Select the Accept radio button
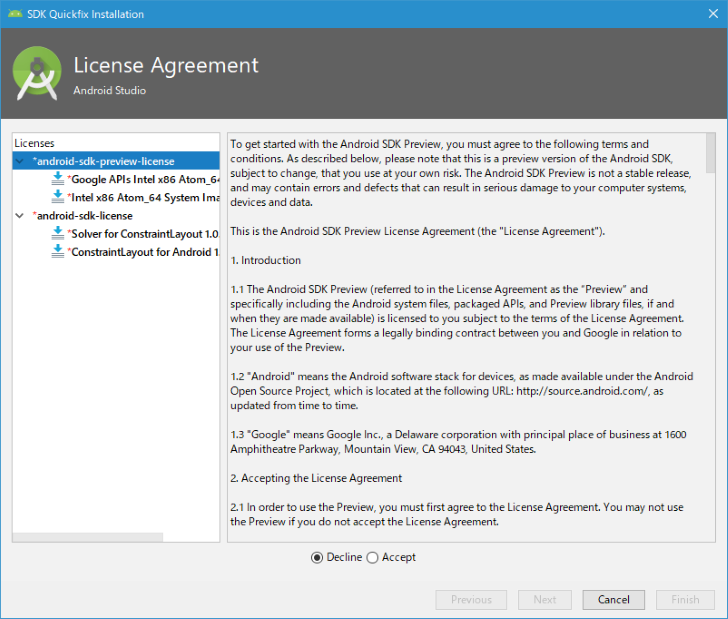 (x=372, y=557)
